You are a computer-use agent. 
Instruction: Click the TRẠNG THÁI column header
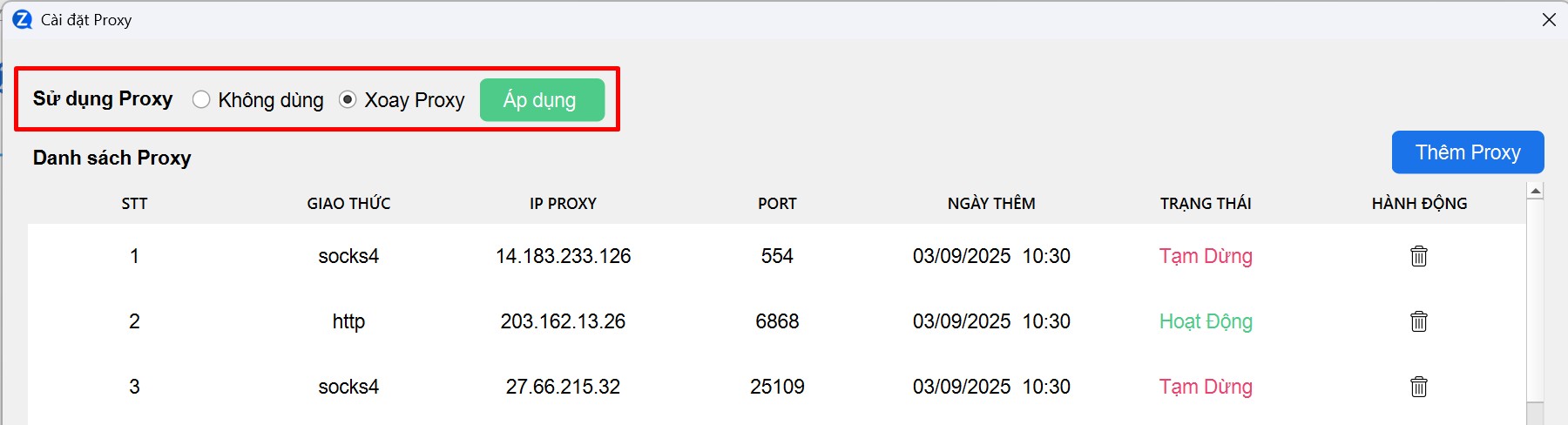coord(1205,204)
